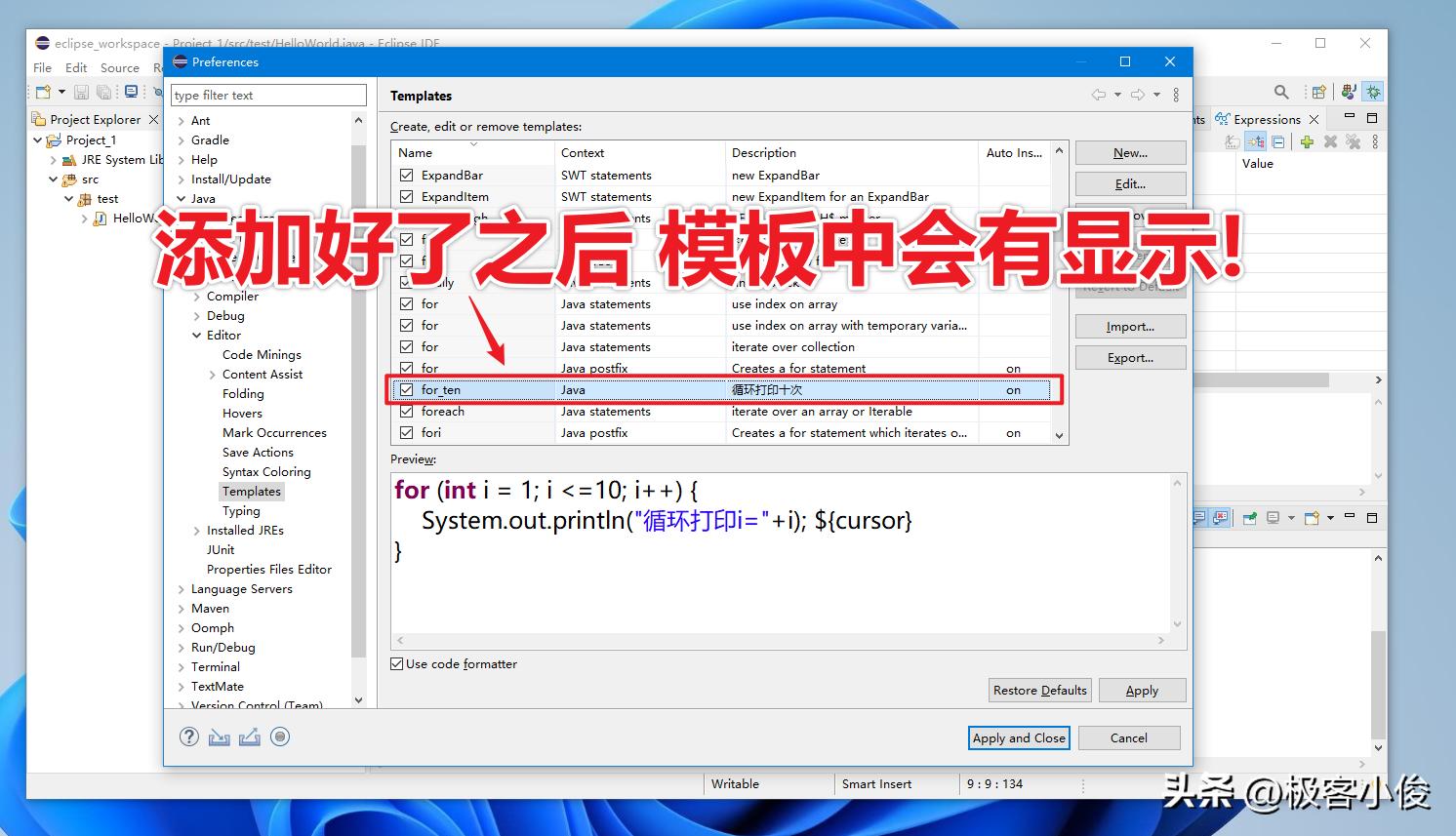Screen dimensions: 1456x836
Task: Disable the Use code formatter checkbox
Action: [396, 663]
